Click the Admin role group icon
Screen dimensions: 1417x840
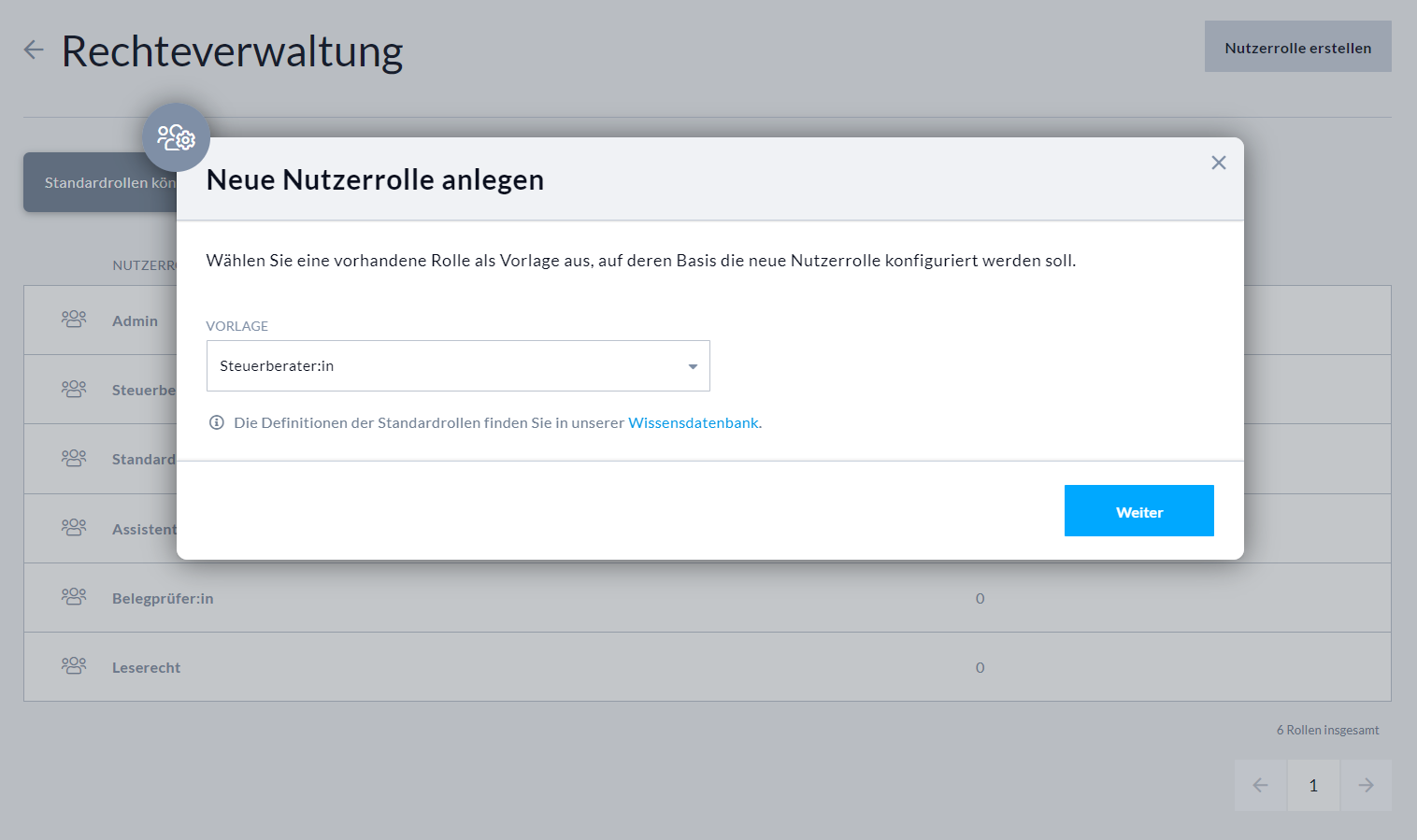[x=74, y=320]
